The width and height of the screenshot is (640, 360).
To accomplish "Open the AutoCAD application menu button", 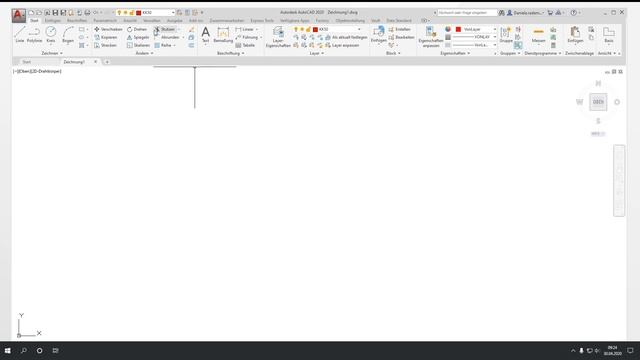I will (x=18, y=15).
